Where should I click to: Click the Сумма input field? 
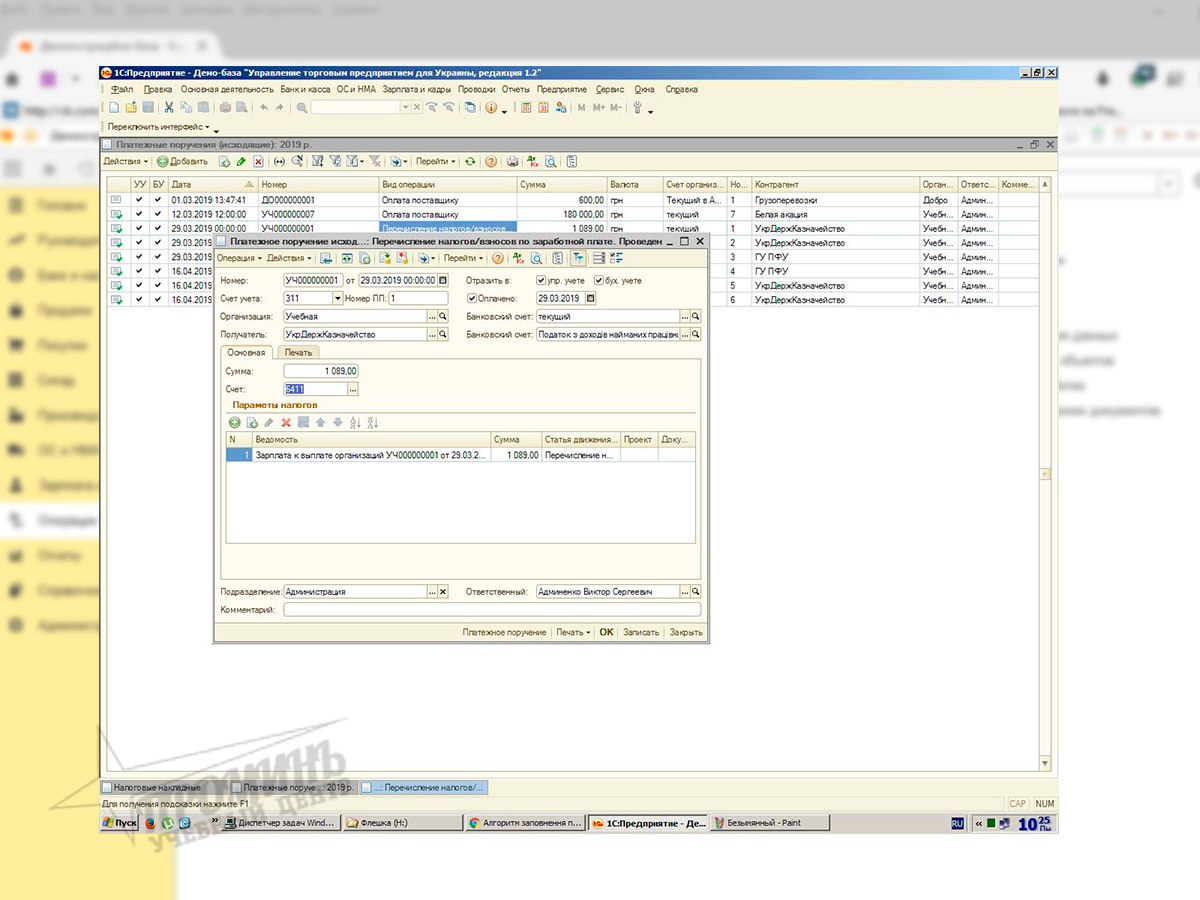(321, 371)
